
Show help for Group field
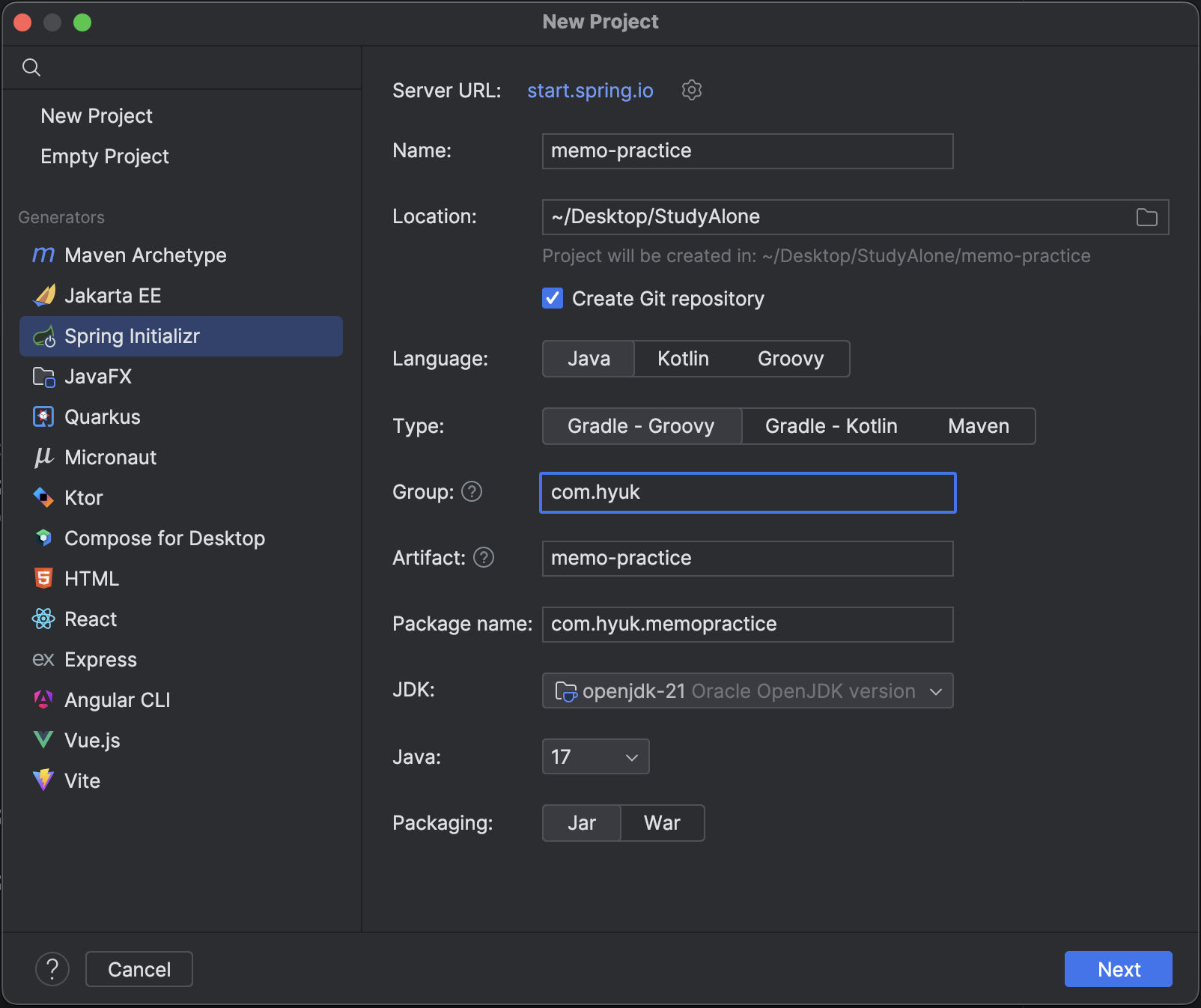[472, 491]
